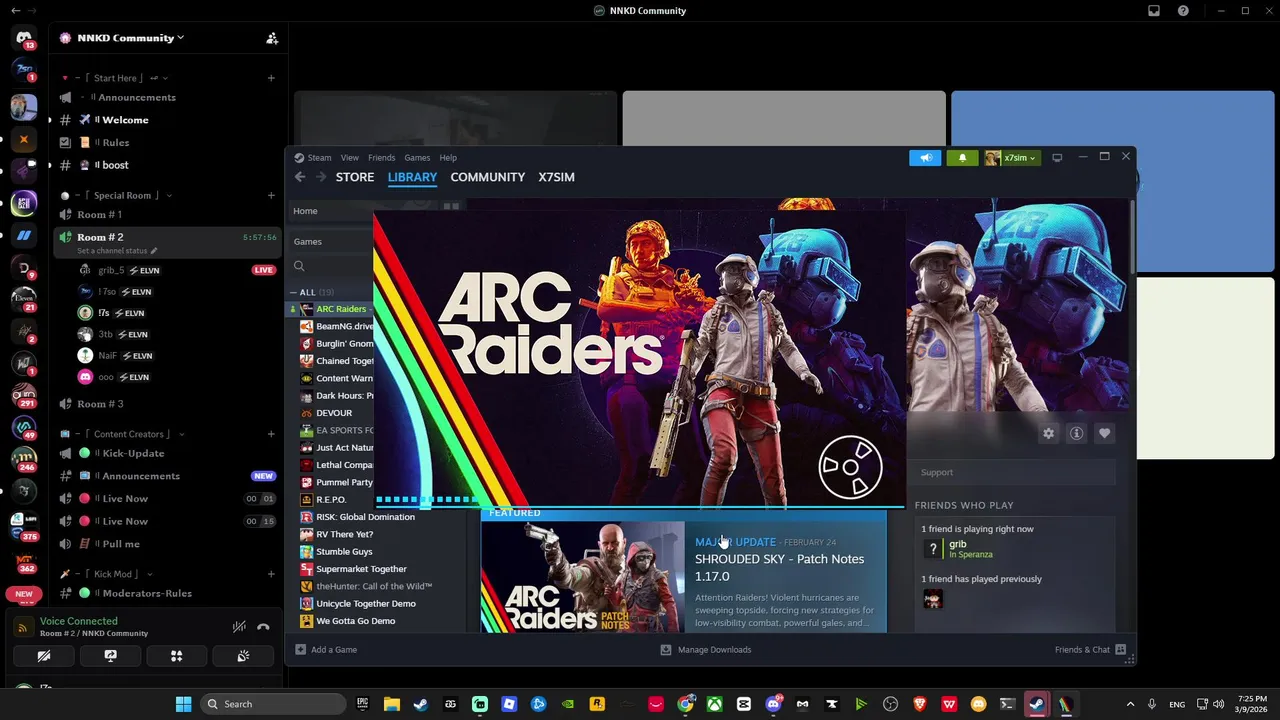Open Discord invite members icon
This screenshot has height=720, width=1280.
click(271, 38)
